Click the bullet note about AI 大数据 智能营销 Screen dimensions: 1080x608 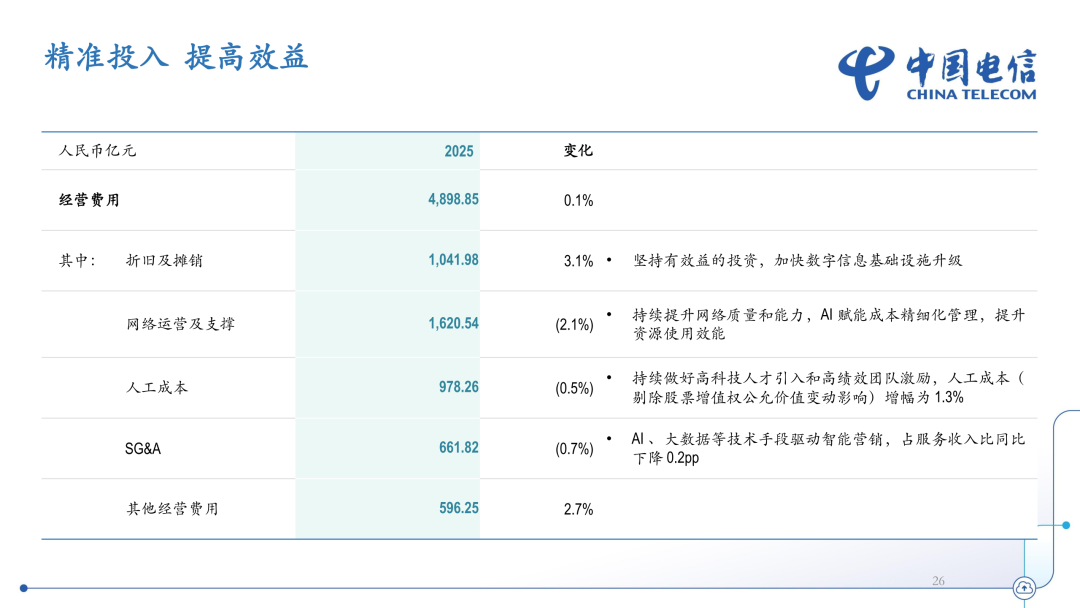[828, 448]
